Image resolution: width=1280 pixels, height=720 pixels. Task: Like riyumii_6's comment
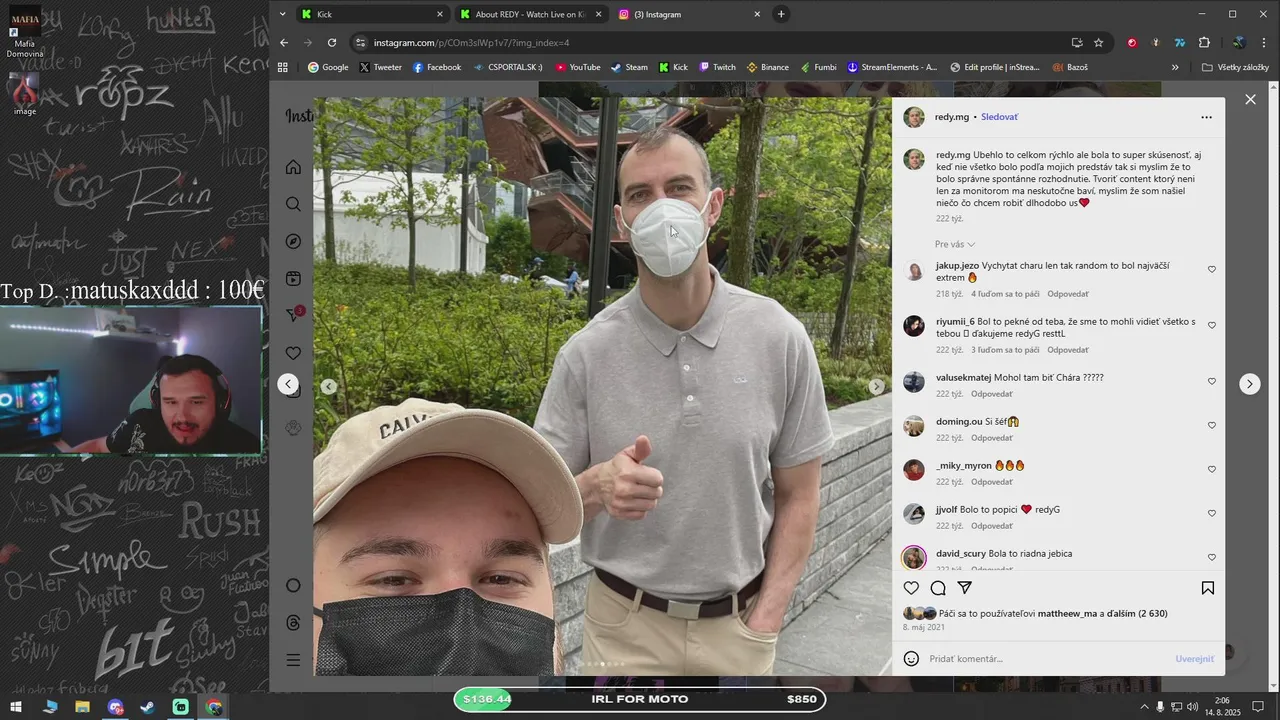coord(1212,325)
